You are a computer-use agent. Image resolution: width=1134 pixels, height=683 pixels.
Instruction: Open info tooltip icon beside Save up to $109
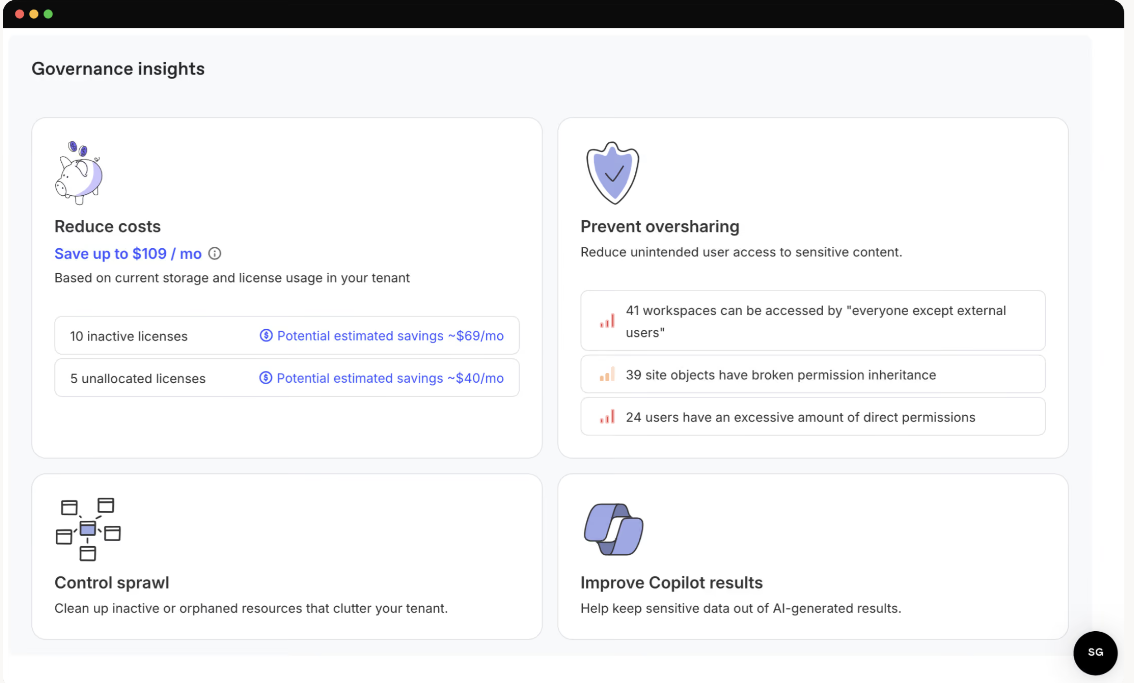(x=215, y=253)
